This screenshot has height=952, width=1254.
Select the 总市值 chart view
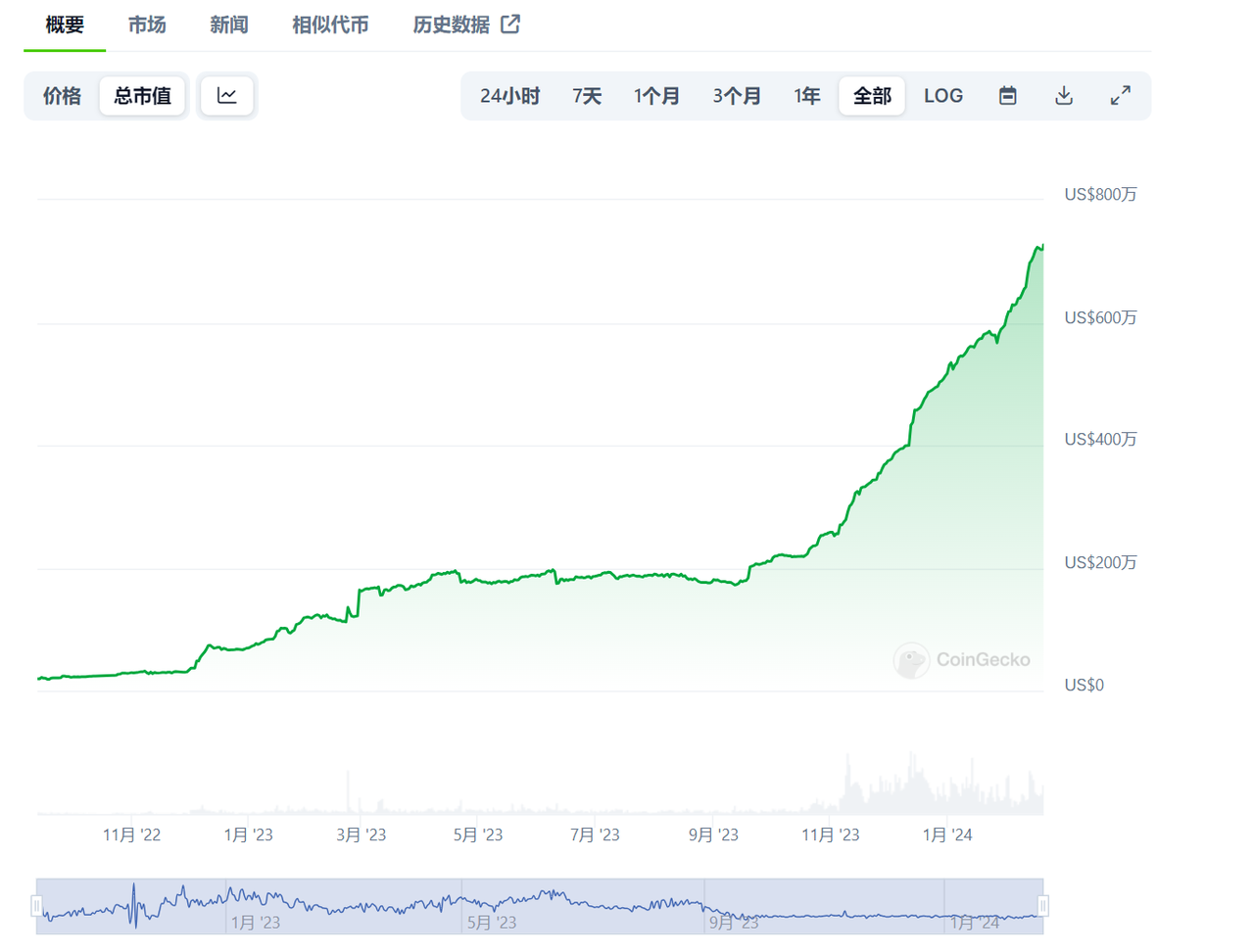coord(142,96)
